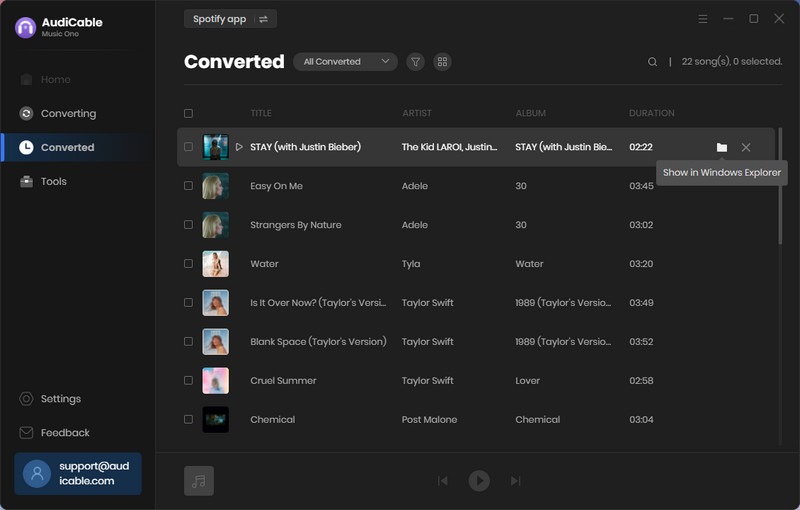Screen dimensions: 800x510
Task: Click the "Lover" album cell
Action: [527, 380]
